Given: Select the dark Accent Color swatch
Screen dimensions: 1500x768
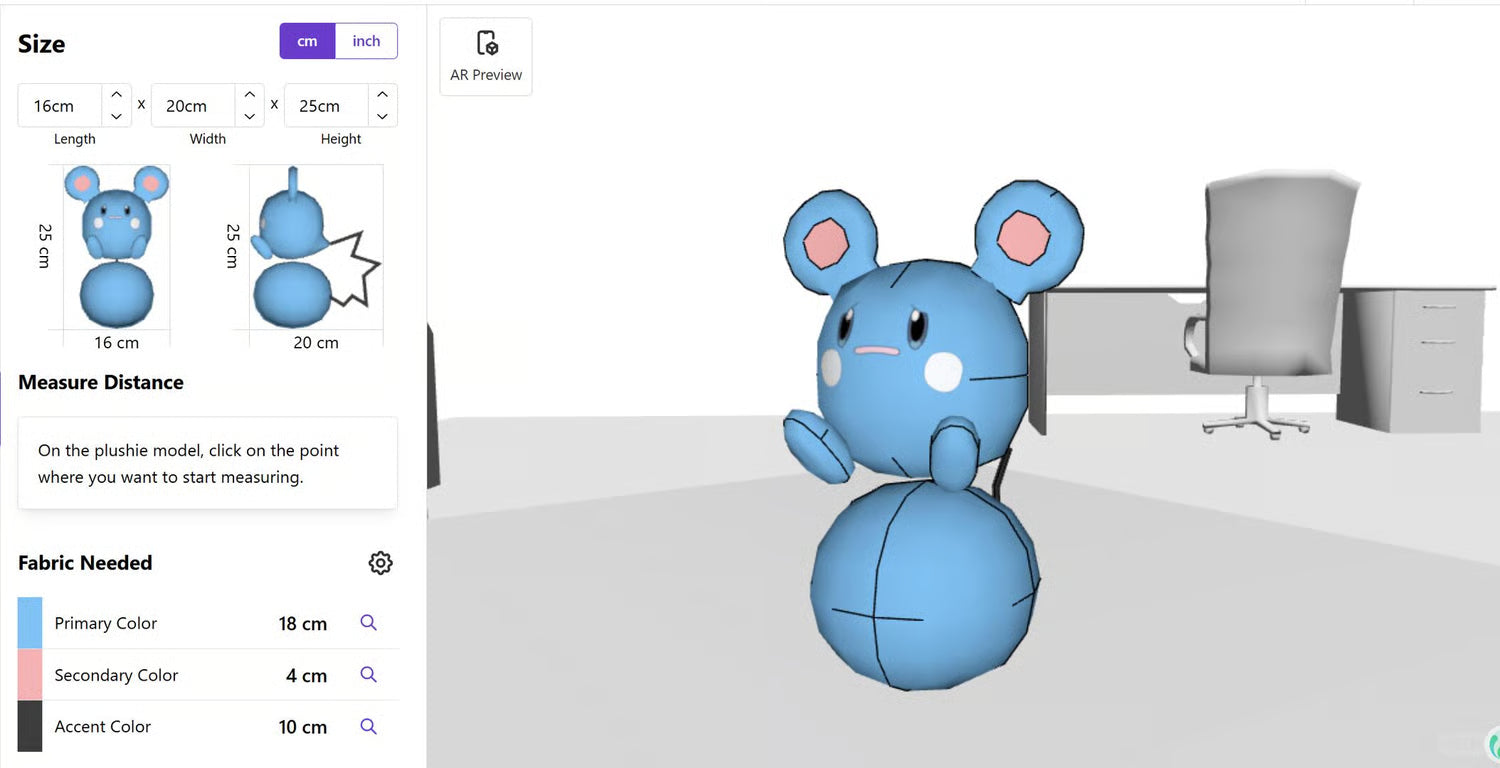Looking at the screenshot, I should pos(30,726).
